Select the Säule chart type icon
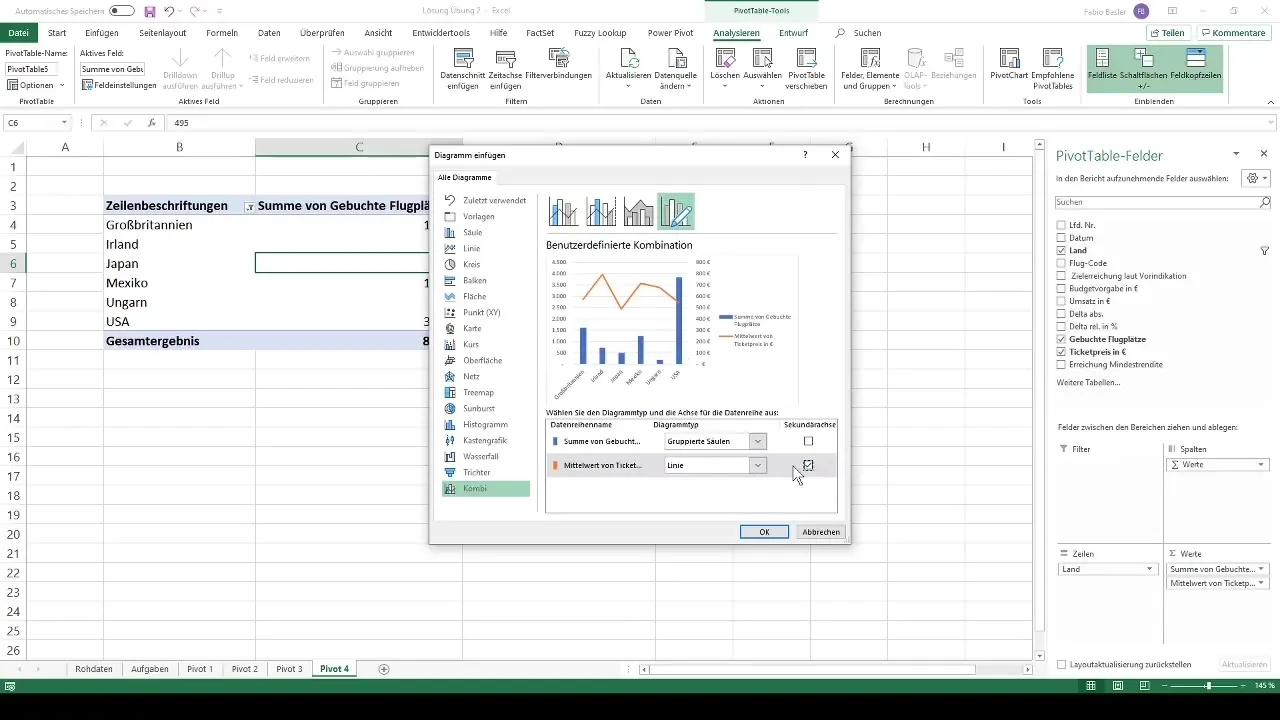The width and height of the screenshot is (1280, 720). [x=451, y=232]
